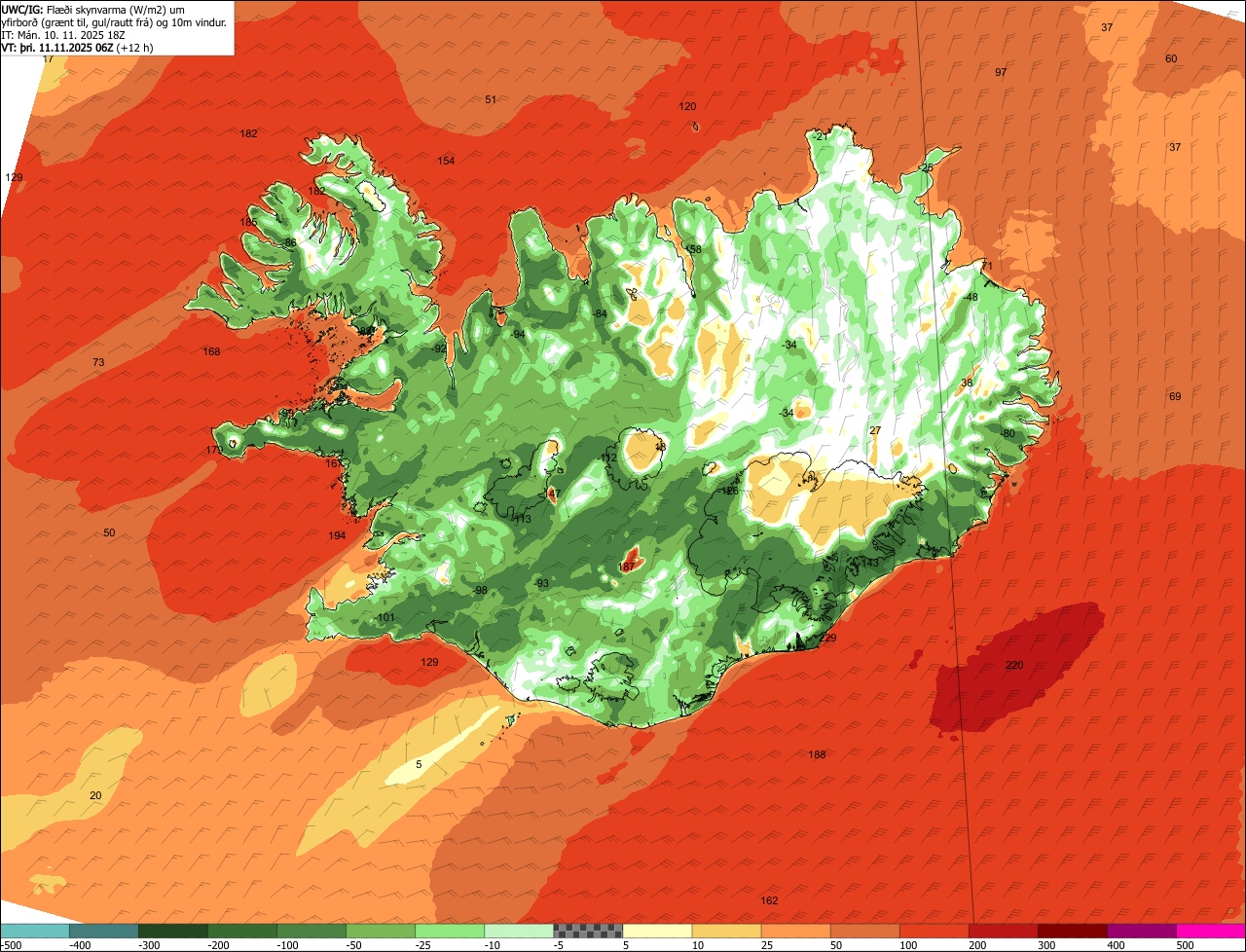Click the land value '-84'
This screenshot has height=952, width=1246.
(599, 313)
